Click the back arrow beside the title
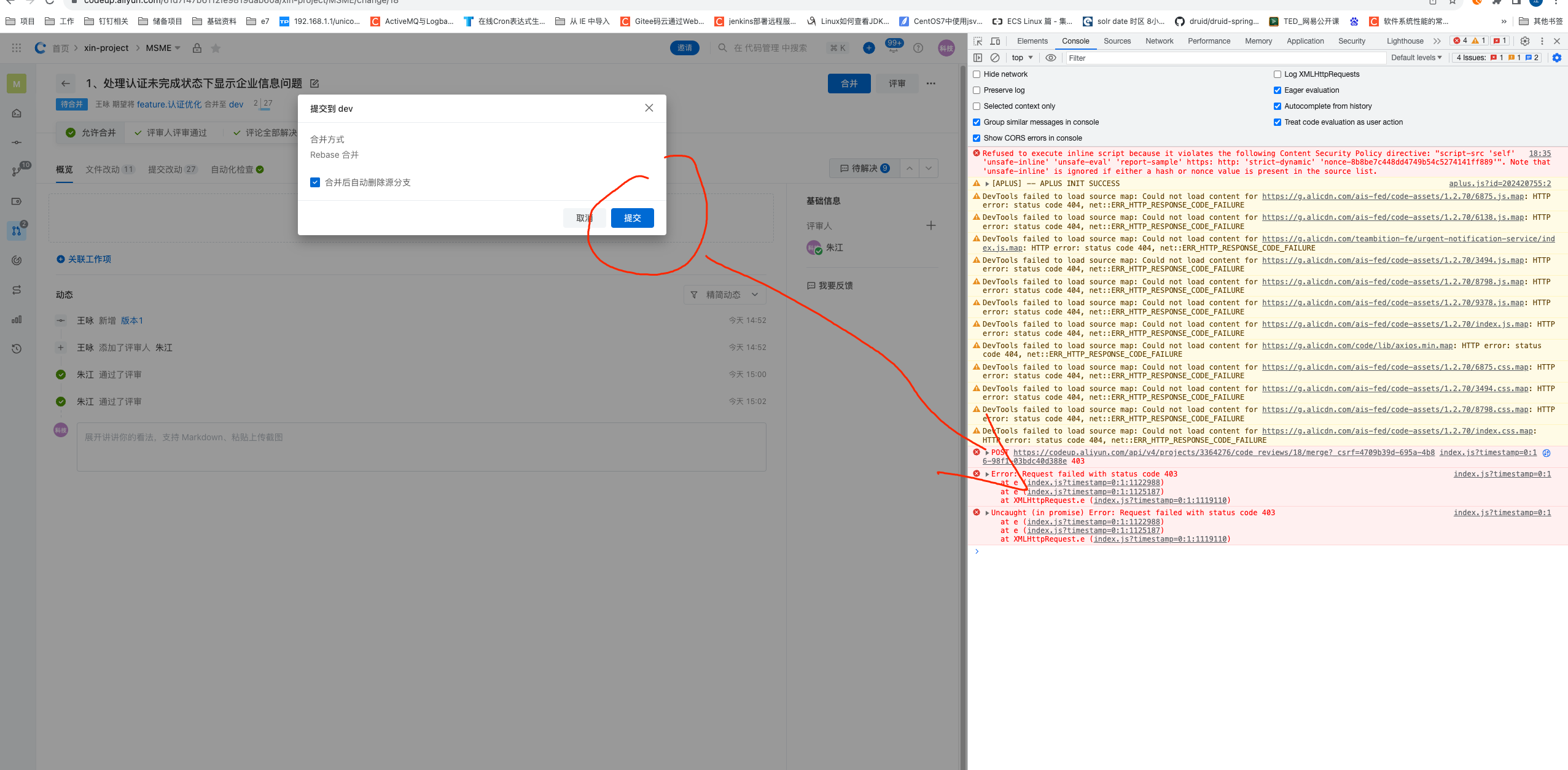This screenshot has width=1568, height=770. (x=66, y=84)
